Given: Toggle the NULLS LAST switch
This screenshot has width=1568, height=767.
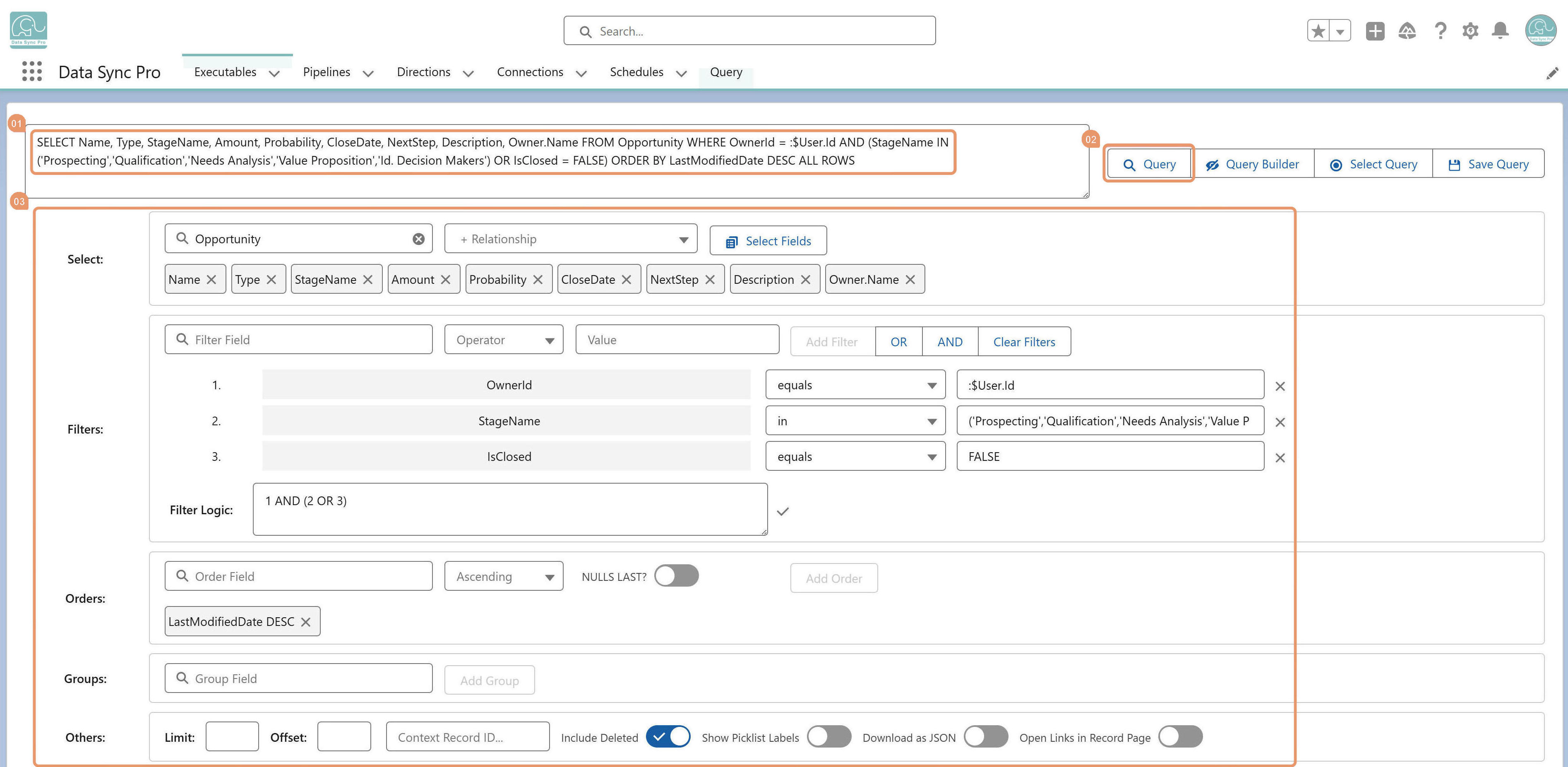Looking at the screenshot, I should (x=676, y=576).
